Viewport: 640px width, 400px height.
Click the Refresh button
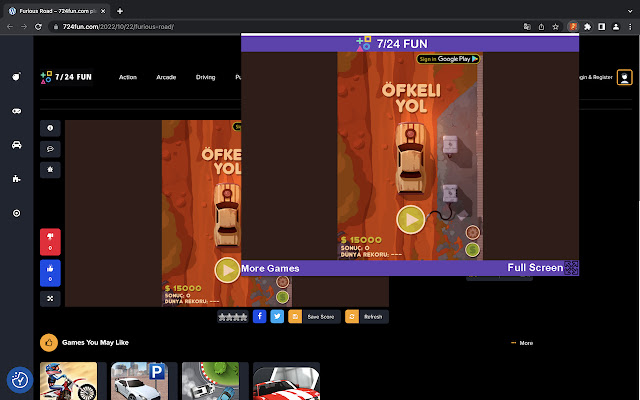[367, 316]
